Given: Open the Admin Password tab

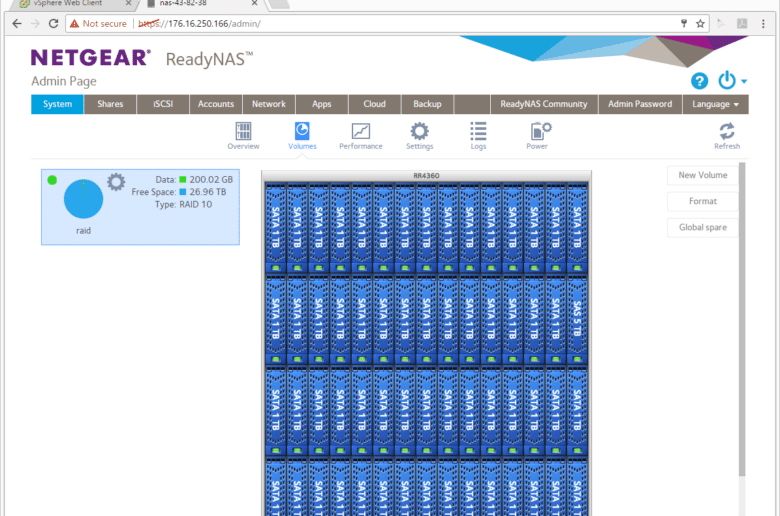Looking at the screenshot, I should click(x=640, y=104).
